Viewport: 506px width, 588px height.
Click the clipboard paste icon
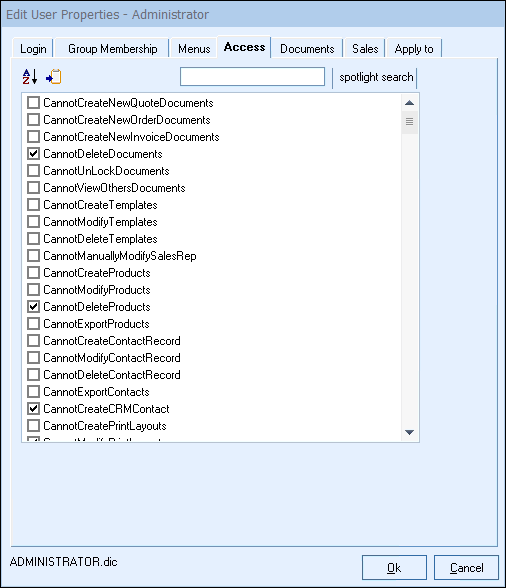pyautogui.click(x=54, y=76)
